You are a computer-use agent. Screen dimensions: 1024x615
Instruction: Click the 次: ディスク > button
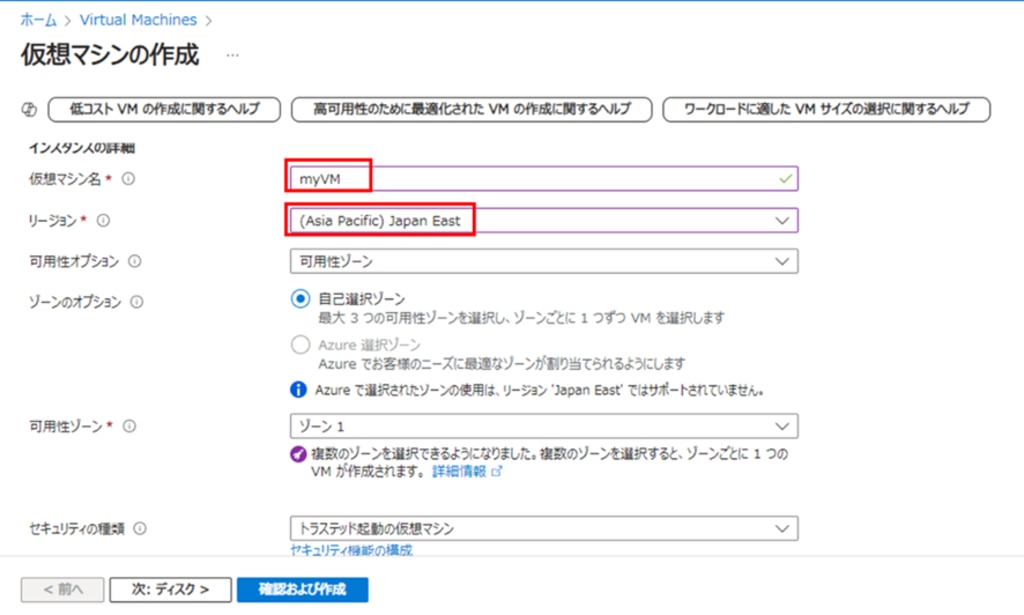point(170,590)
